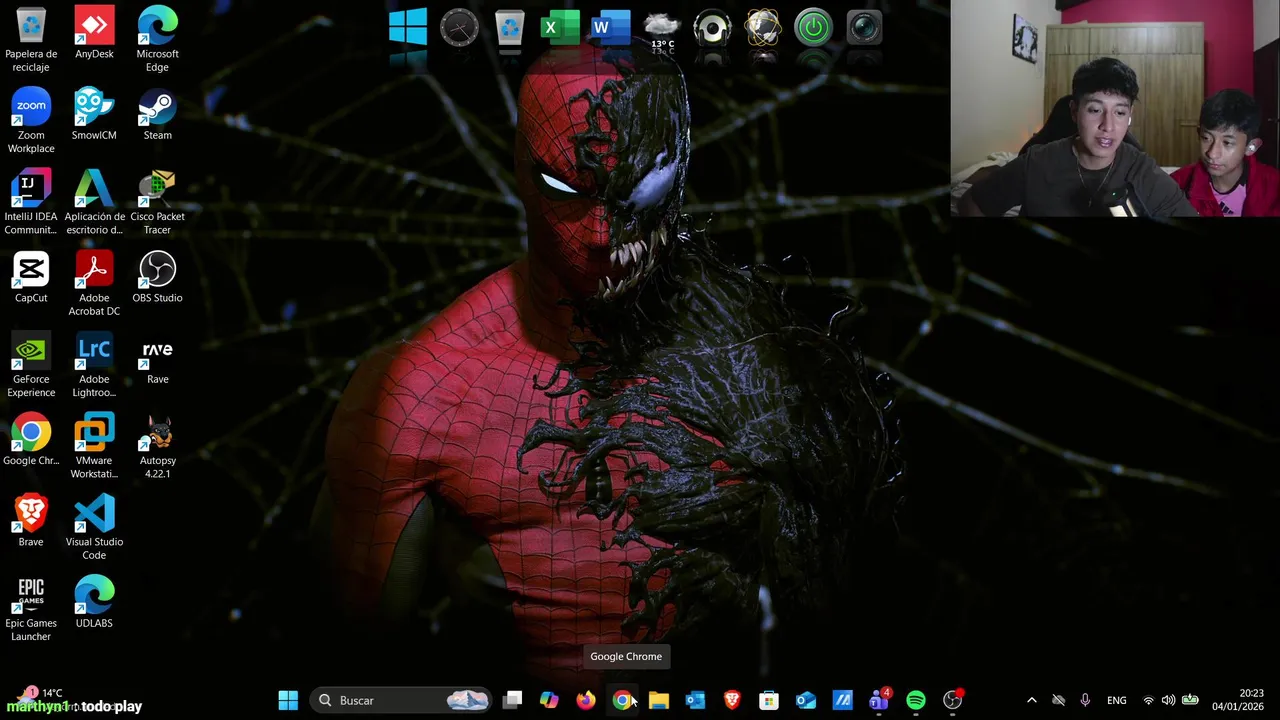Launch Brave from the taskbar
Image resolution: width=1280 pixels, height=720 pixels.
point(732,700)
